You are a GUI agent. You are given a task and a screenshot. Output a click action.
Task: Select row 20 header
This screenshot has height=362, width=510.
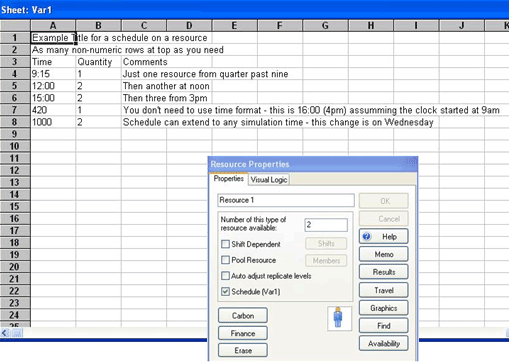tap(15, 267)
